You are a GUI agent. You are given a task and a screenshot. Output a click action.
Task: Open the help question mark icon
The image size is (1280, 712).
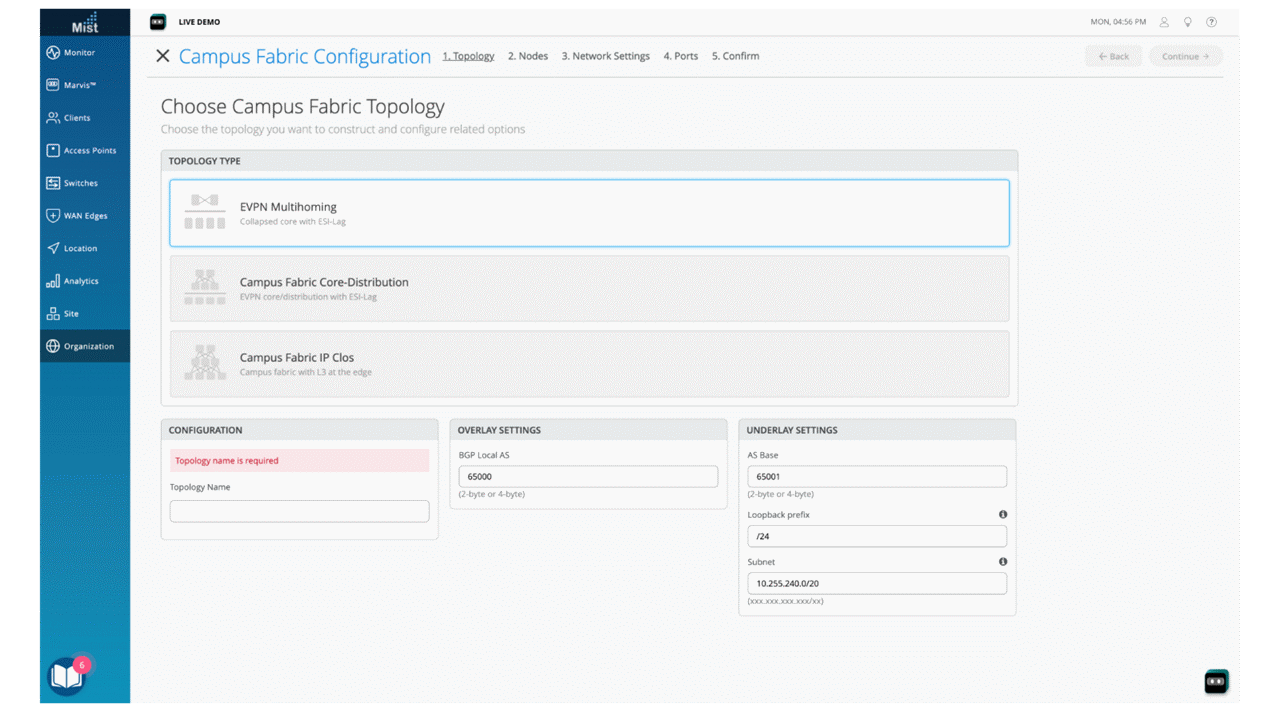pyautogui.click(x=1212, y=21)
